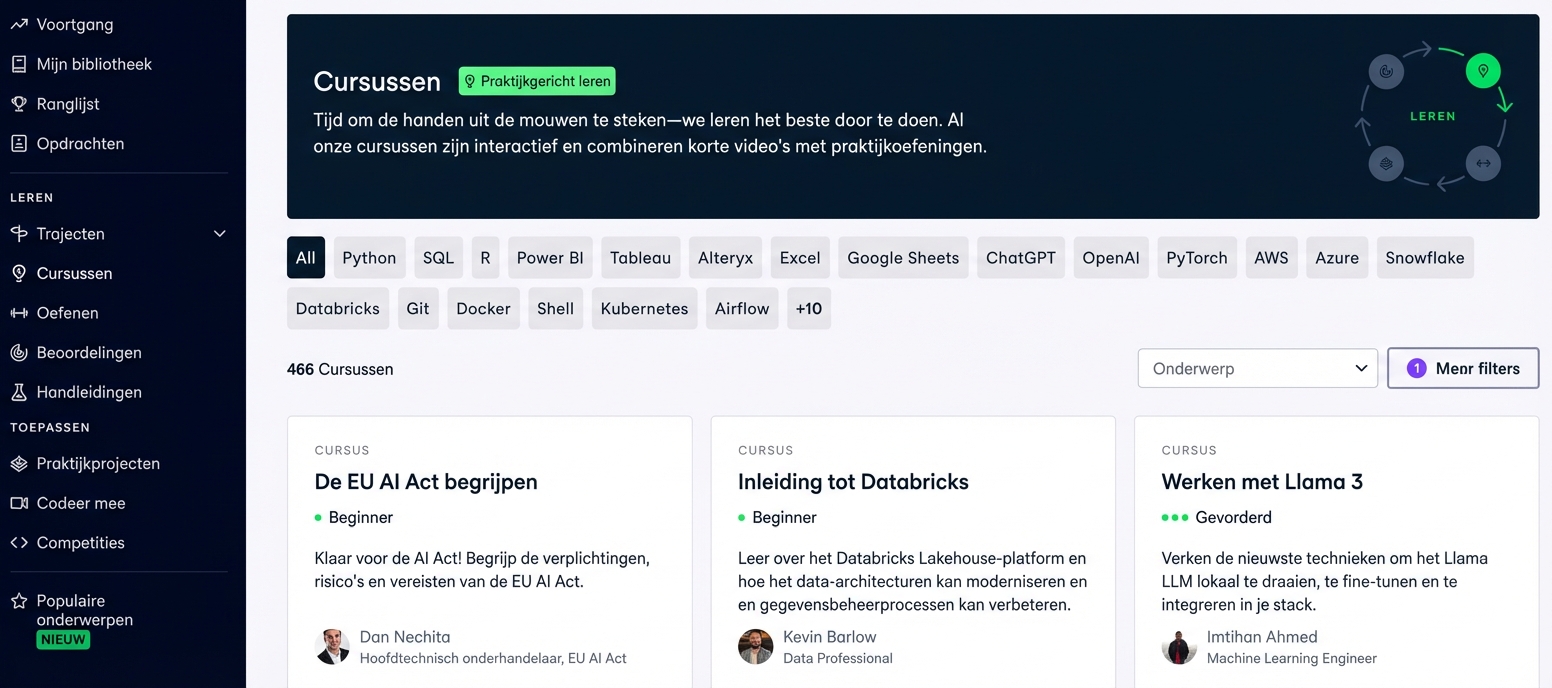Open Codeer mee from the sidebar
Viewport: 1552px width, 688px height.
click(82, 502)
